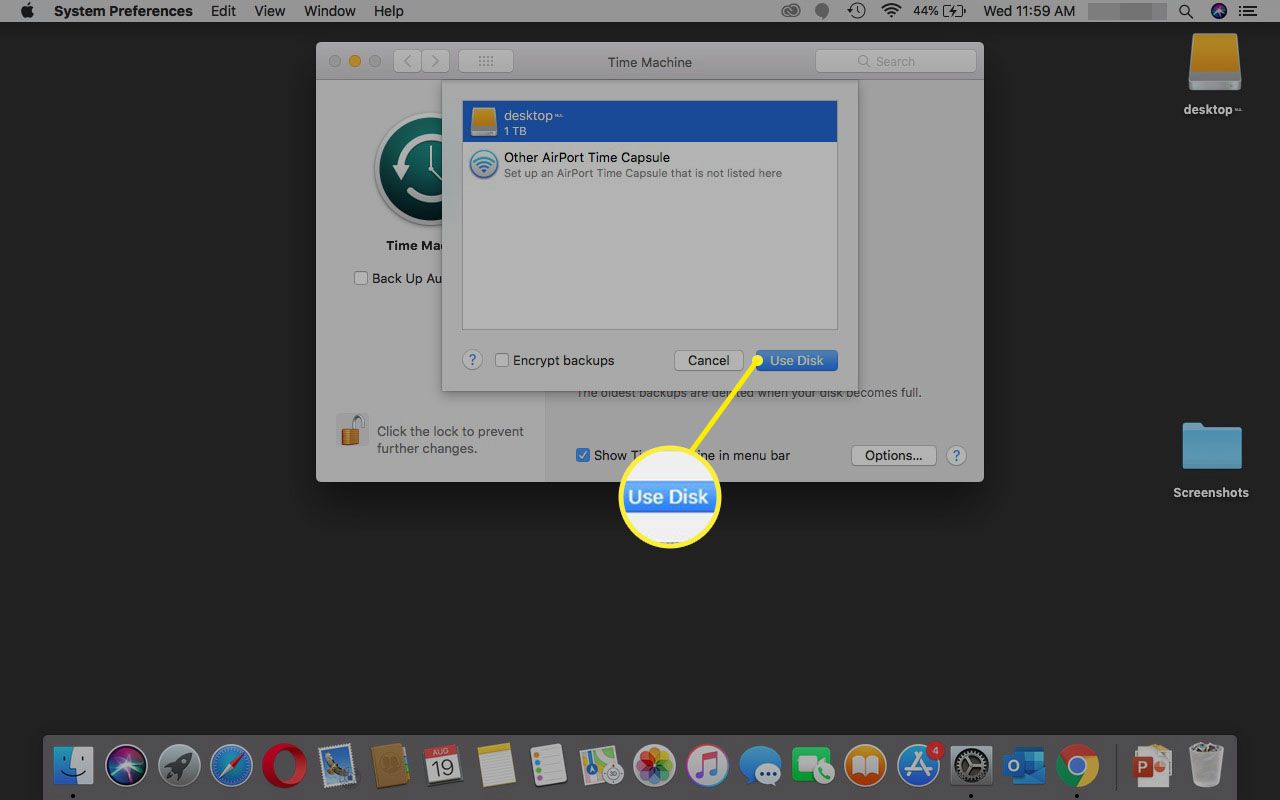1280x800 pixels.
Task: Uncheck Show Time Machine in menu bar
Action: pyautogui.click(x=583, y=455)
